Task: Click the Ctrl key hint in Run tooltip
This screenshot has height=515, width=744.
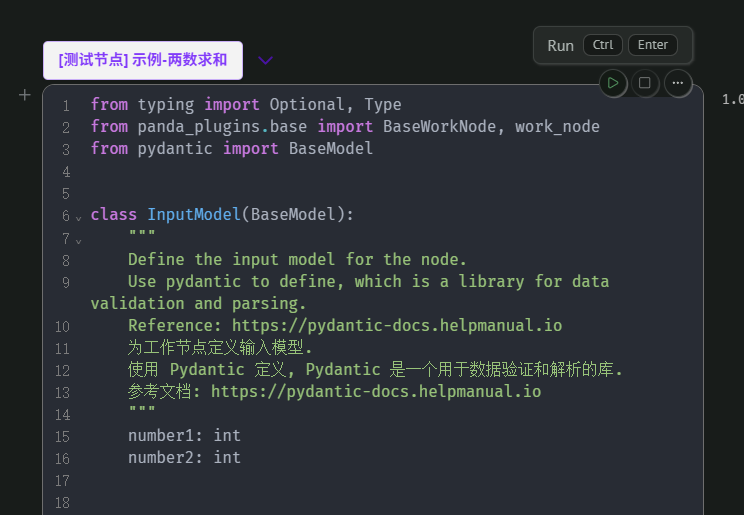Action: 603,45
